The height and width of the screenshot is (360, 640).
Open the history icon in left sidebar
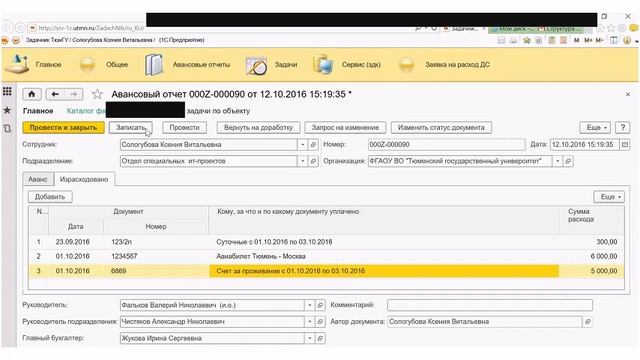coord(7,128)
